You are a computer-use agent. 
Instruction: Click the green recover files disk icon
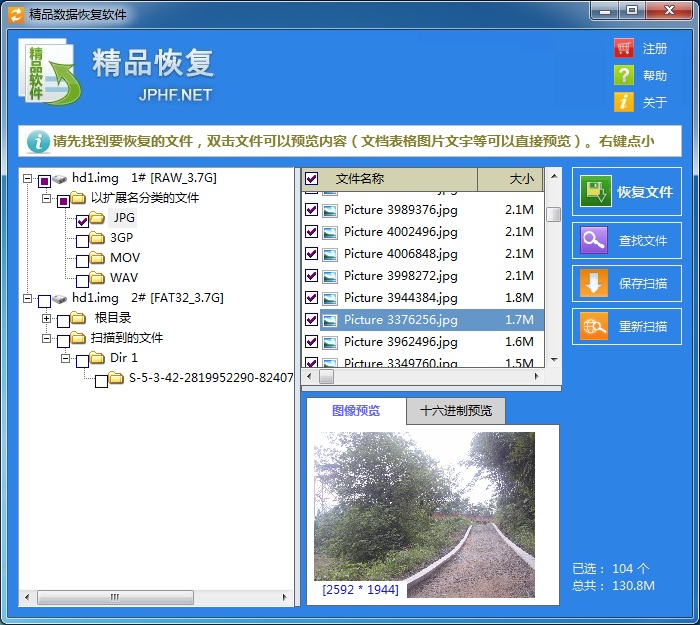596,192
